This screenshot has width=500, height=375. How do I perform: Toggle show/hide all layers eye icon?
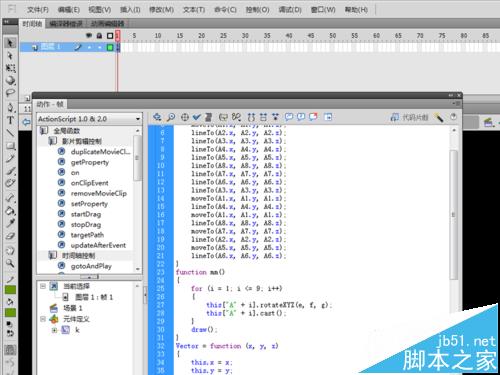tap(89, 35)
